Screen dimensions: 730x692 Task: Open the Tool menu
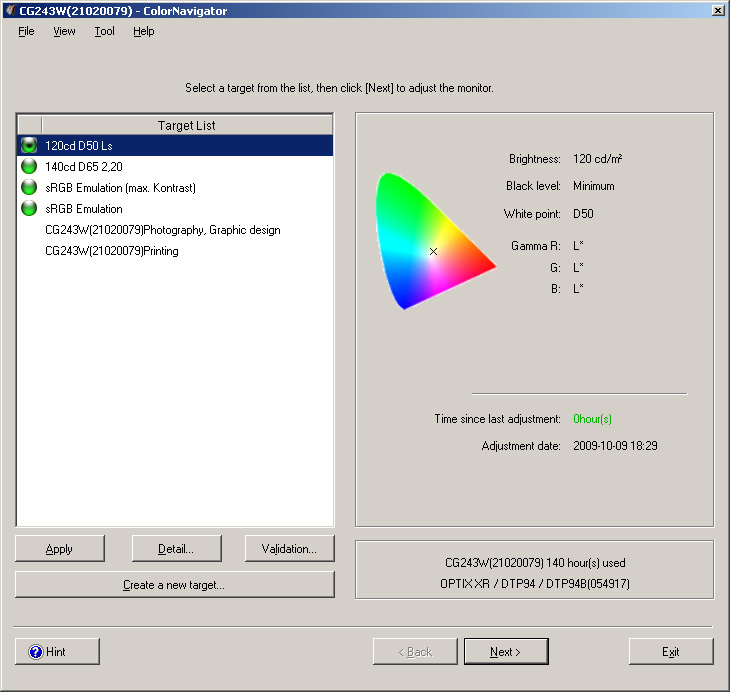pyautogui.click(x=104, y=31)
